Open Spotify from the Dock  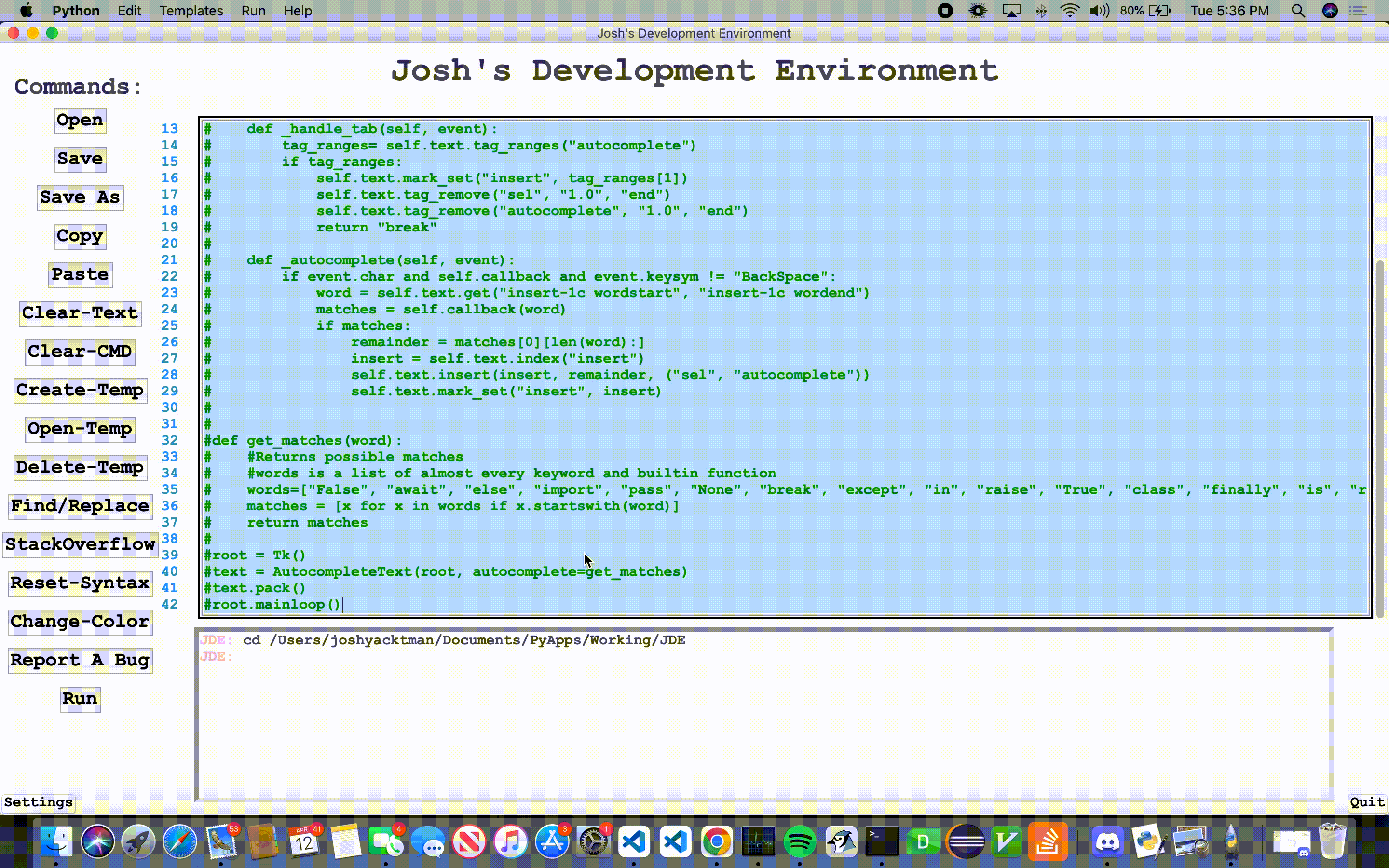(800, 841)
